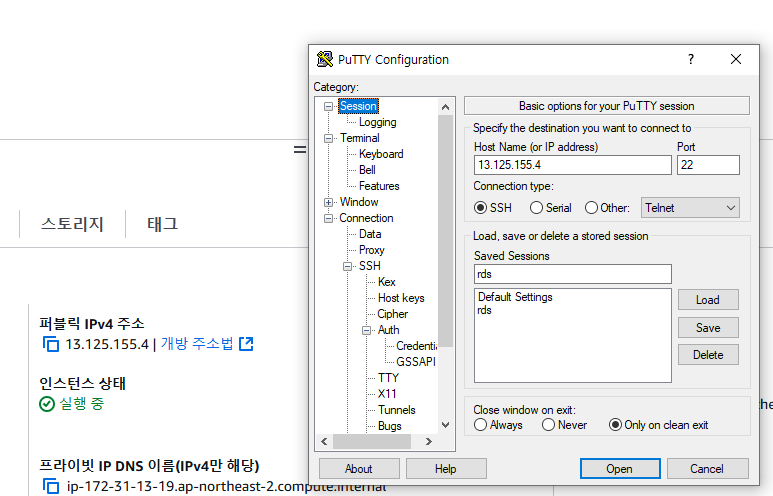Select the Session category

coord(358,106)
